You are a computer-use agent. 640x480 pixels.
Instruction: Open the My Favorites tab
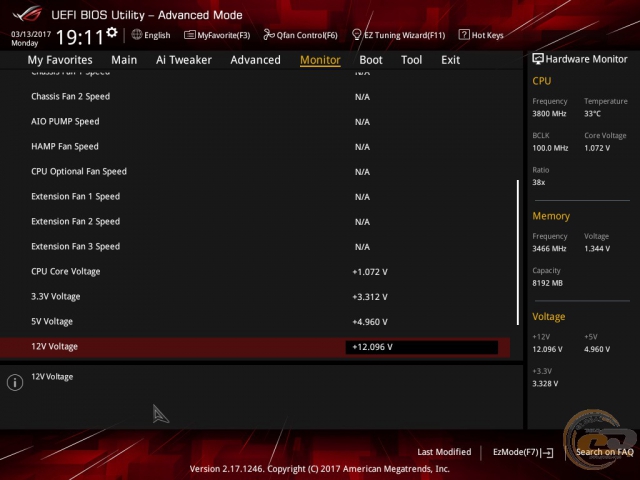click(x=60, y=60)
